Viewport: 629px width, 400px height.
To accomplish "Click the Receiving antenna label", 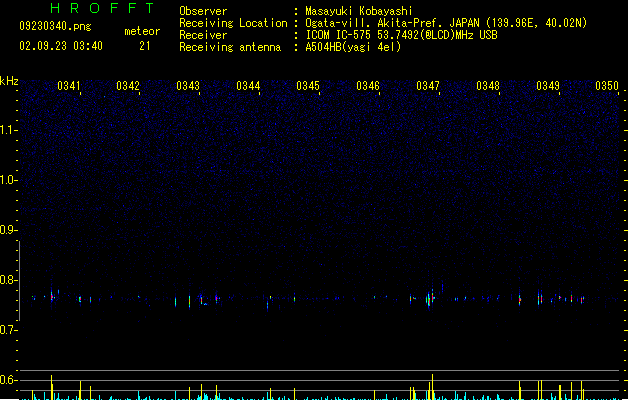I will pyautogui.click(x=230, y=47).
